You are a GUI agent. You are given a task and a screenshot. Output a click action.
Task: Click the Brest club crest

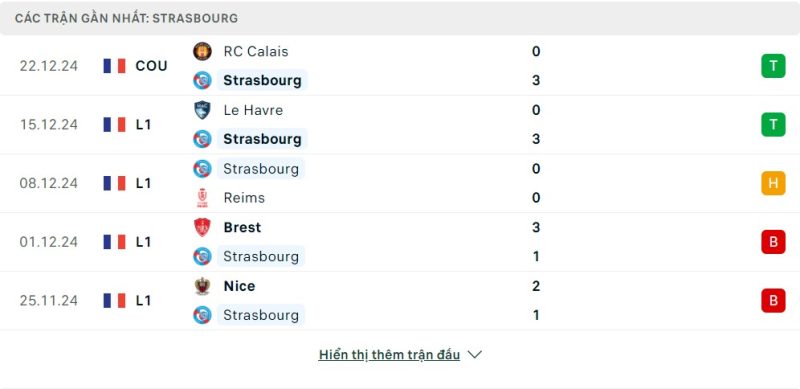click(x=202, y=227)
